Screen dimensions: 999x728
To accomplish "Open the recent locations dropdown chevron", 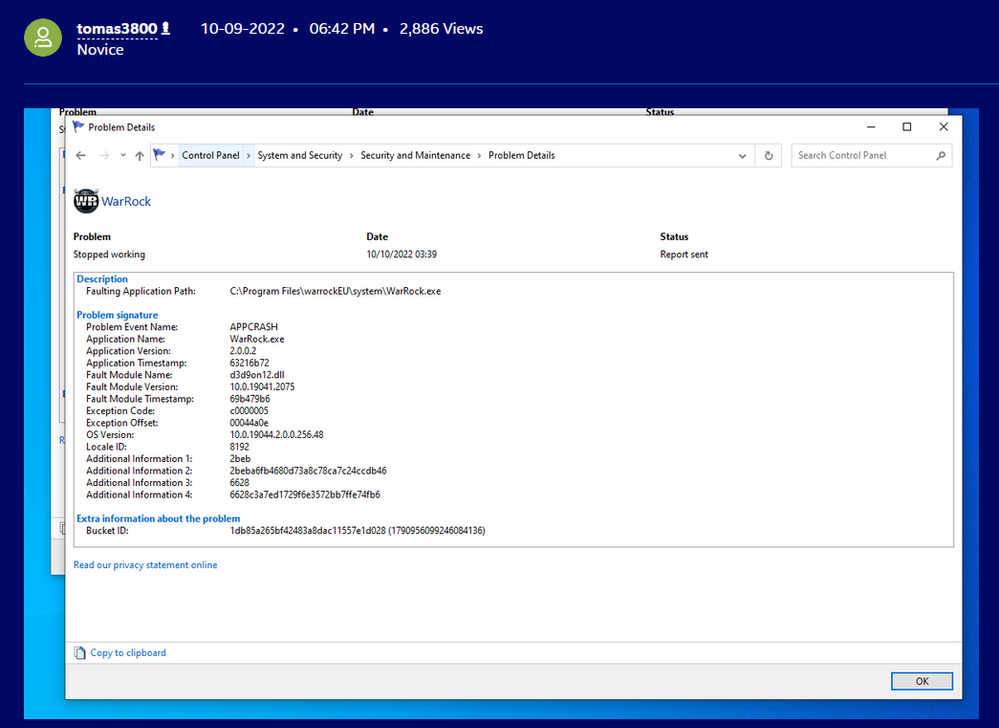I will point(123,155).
